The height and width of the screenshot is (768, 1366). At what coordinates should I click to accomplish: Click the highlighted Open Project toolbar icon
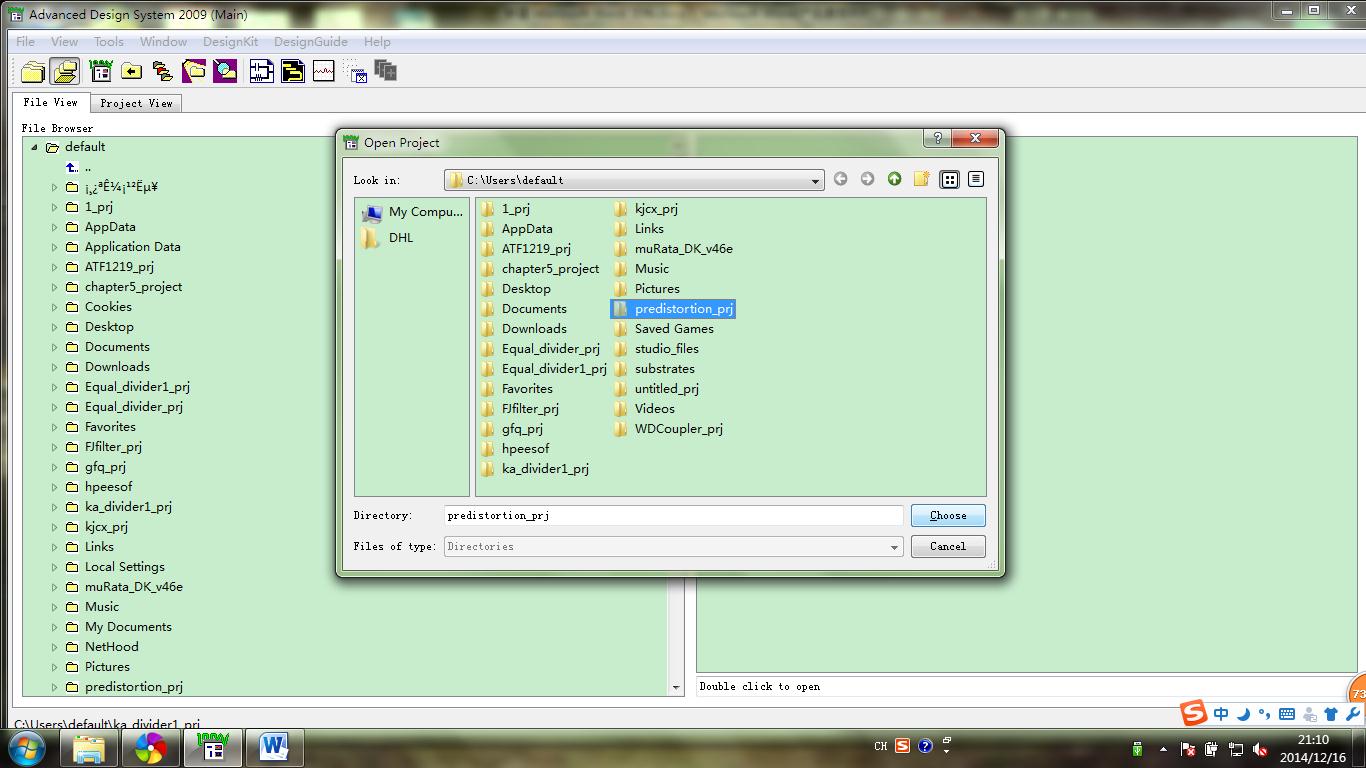point(65,71)
